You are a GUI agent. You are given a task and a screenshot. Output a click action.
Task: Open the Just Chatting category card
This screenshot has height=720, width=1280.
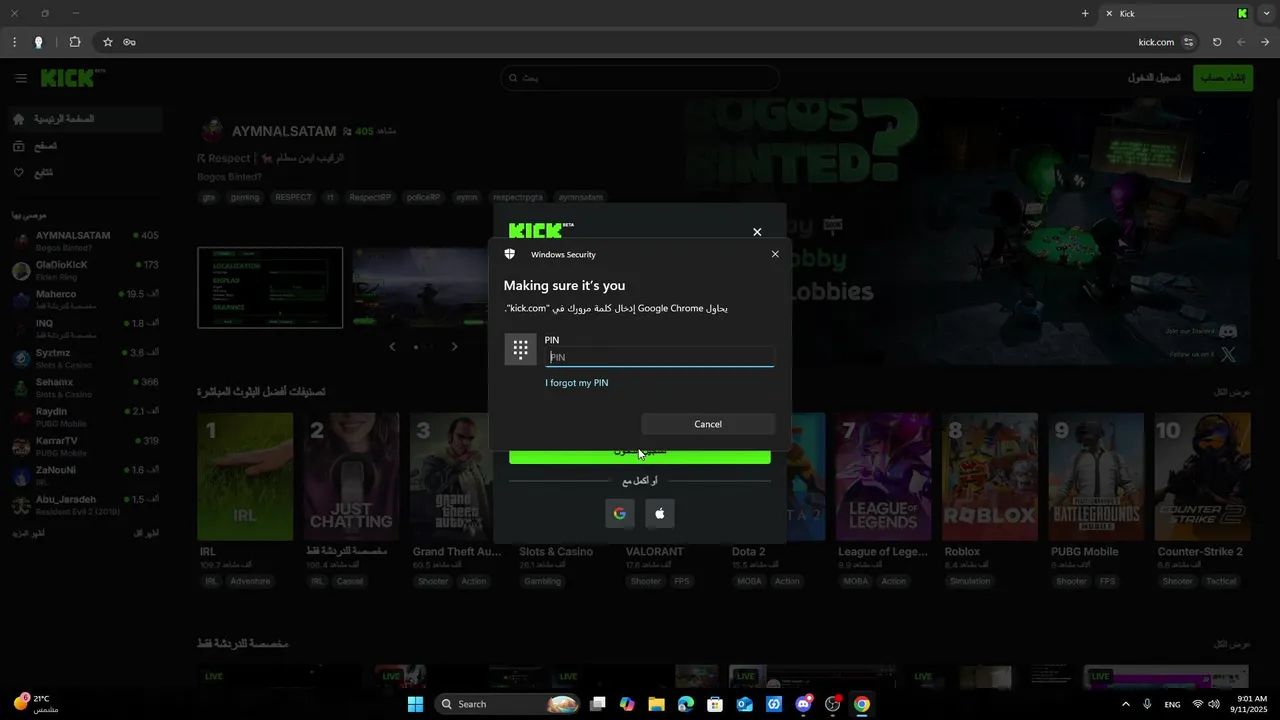pyautogui.click(x=351, y=476)
